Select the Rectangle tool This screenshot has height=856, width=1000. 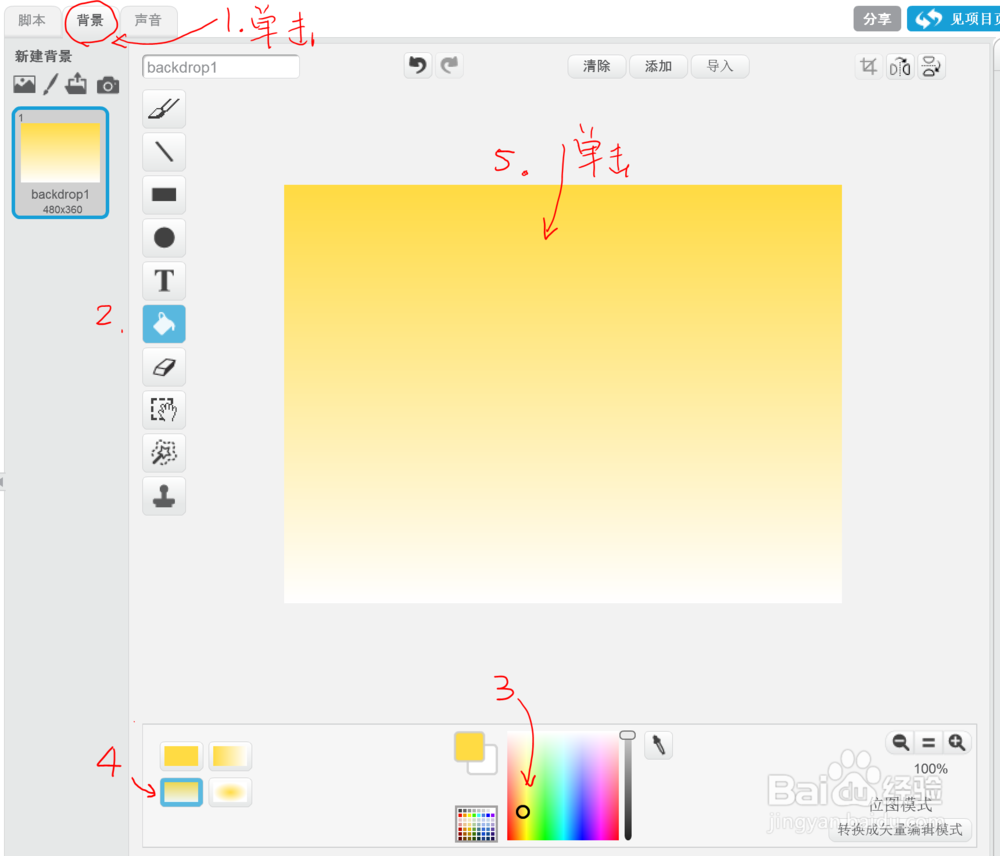[164, 195]
